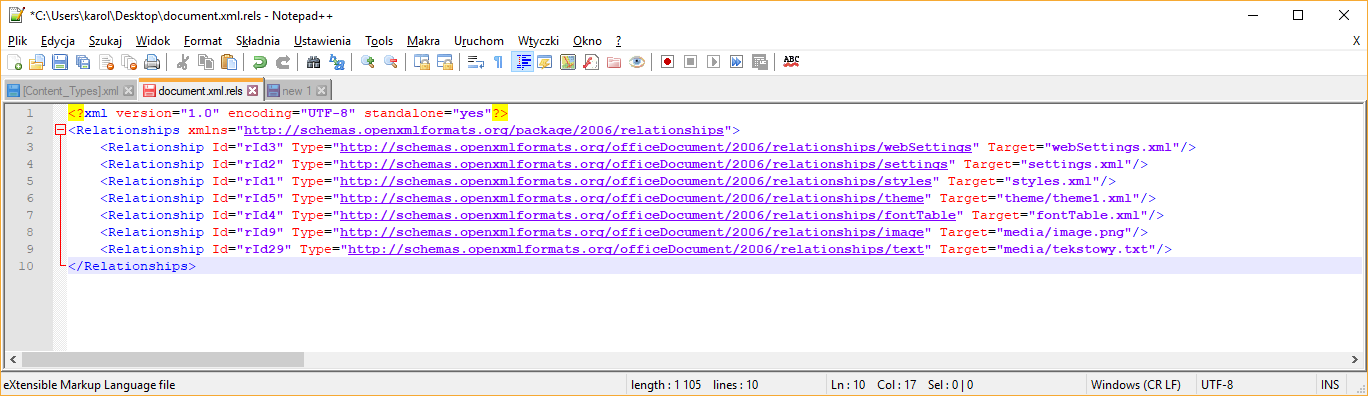The height and width of the screenshot is (396, 1368).
Task: Open user defined language dialog icon
Action: tap(544, 62)
